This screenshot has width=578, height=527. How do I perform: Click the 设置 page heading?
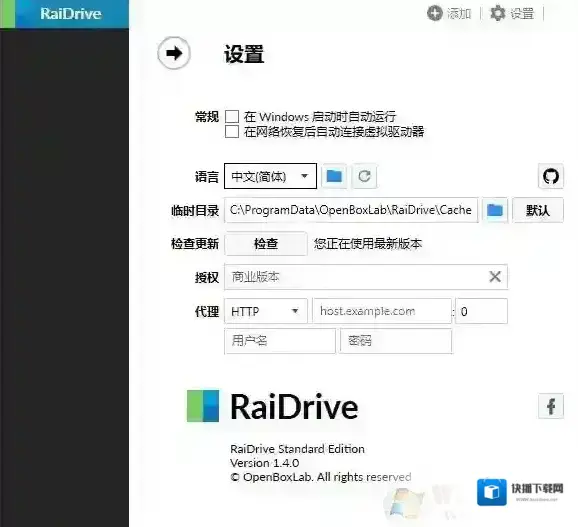point(244,54)
